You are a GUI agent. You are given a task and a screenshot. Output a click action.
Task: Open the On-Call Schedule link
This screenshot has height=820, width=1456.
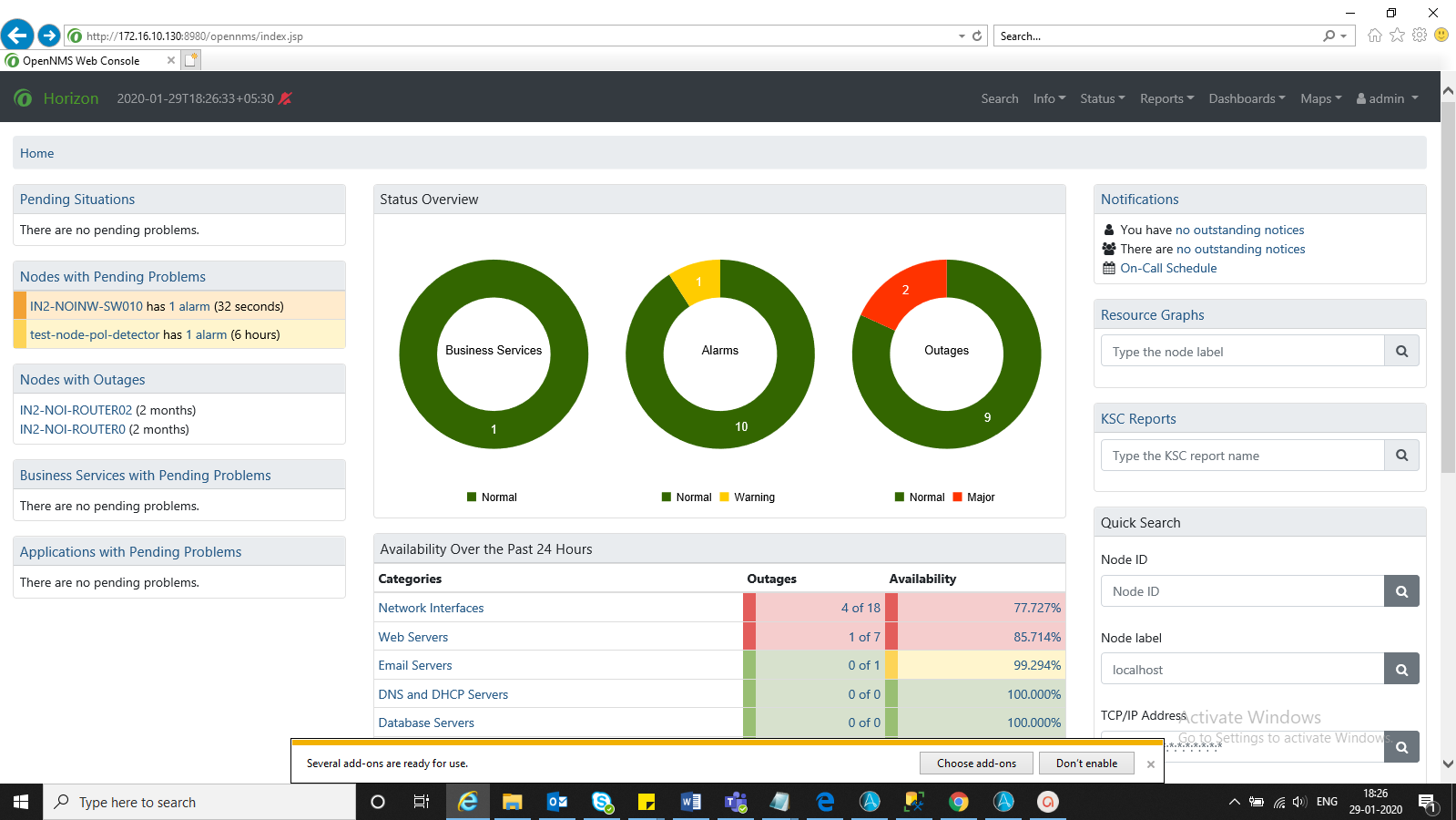coord(1168,268)
